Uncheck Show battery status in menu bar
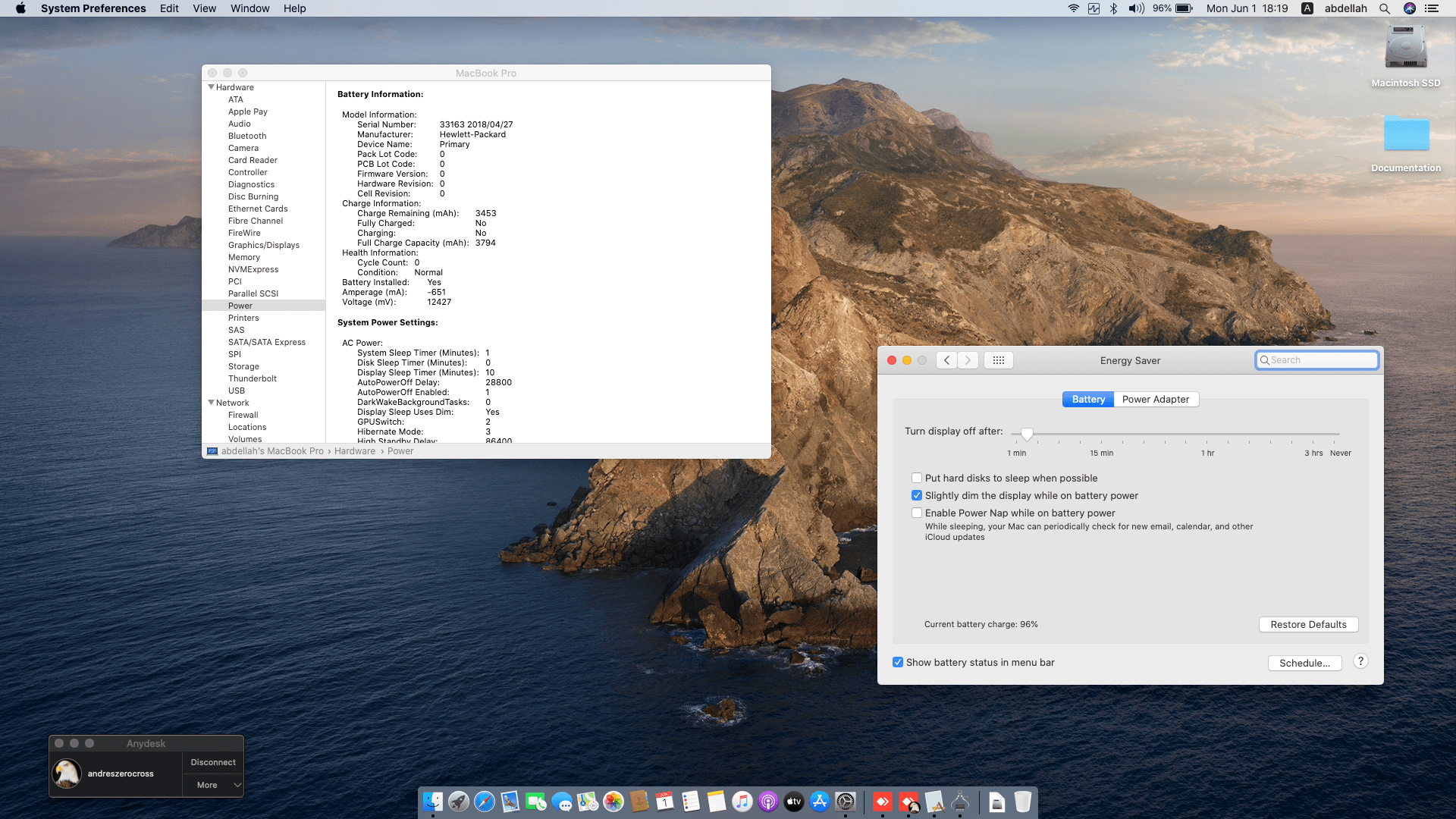 coord(898,662)
